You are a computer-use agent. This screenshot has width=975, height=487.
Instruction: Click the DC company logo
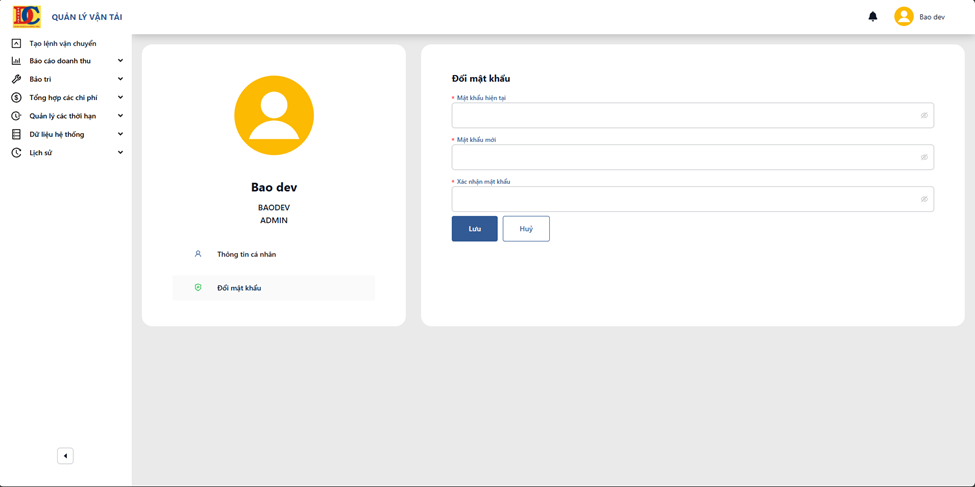point(27,17)
